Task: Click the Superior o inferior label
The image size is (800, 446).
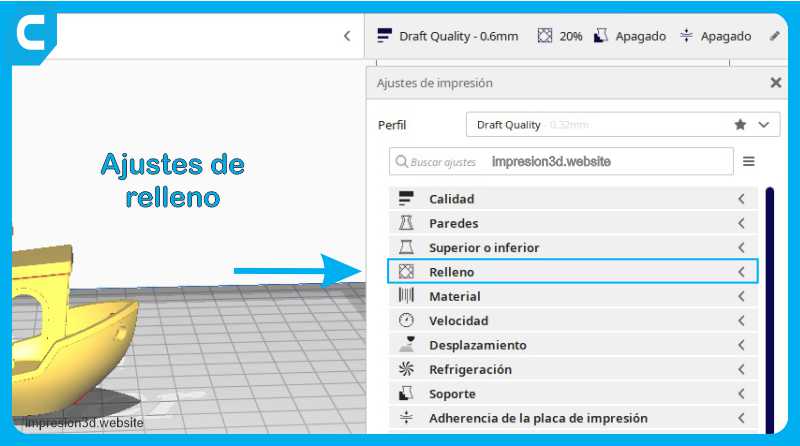Action: 484,247
